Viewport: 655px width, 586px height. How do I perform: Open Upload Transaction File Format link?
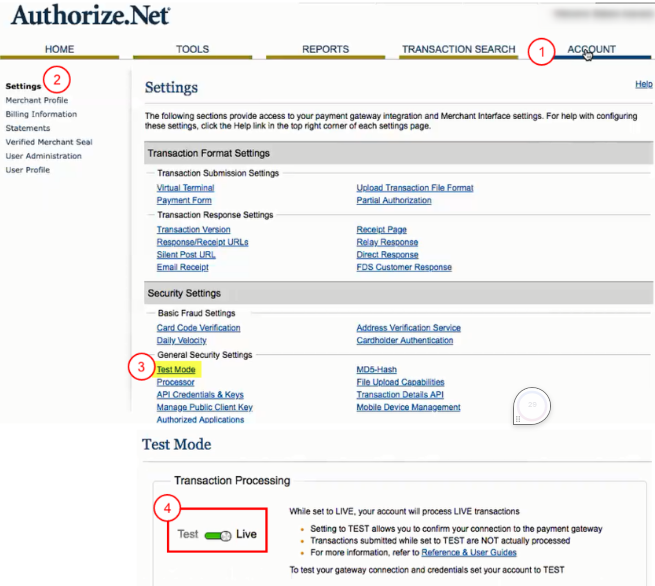[415, 188]
